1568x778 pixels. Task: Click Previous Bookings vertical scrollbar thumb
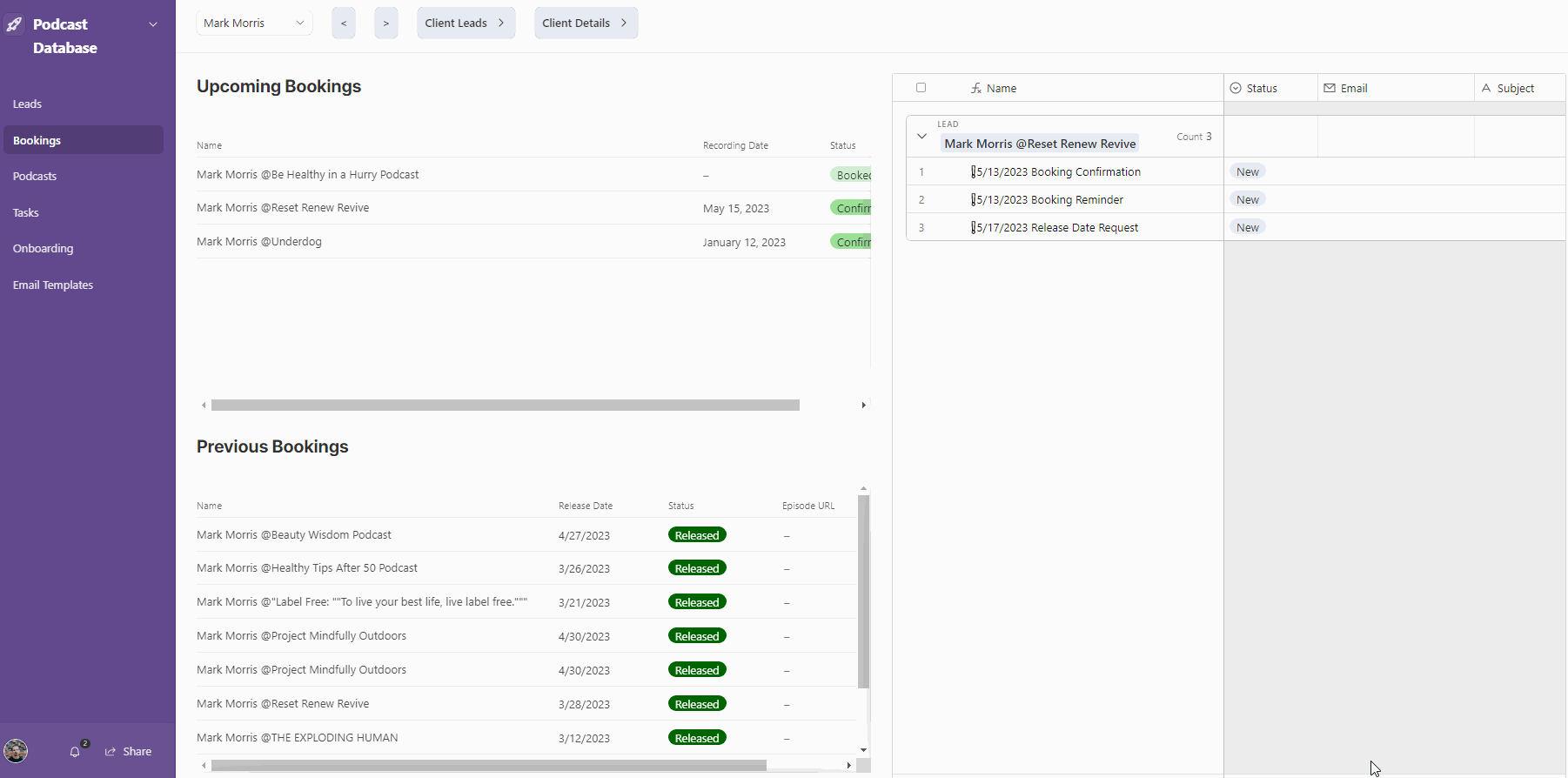863,592
